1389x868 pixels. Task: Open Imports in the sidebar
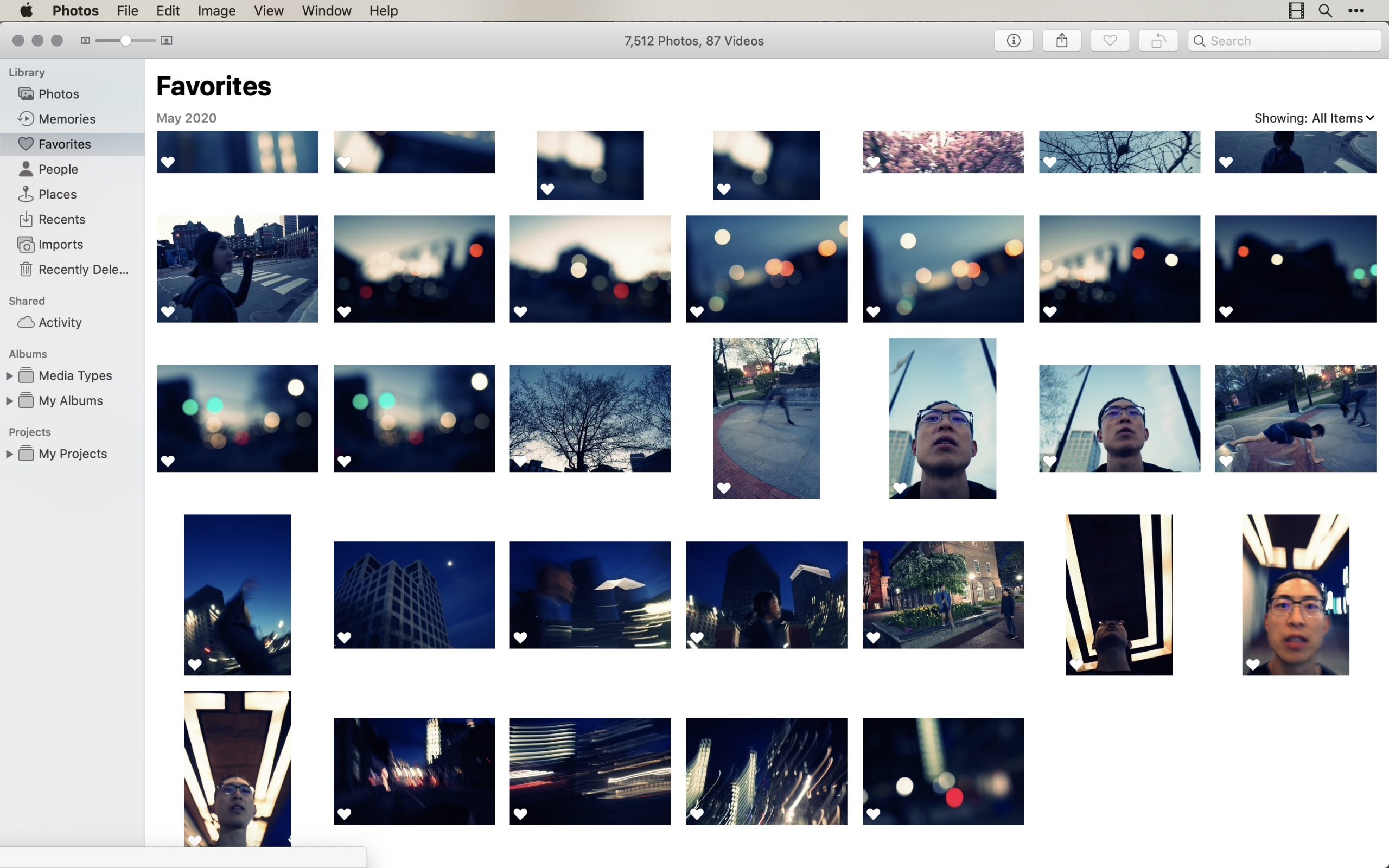pos(60,245)
